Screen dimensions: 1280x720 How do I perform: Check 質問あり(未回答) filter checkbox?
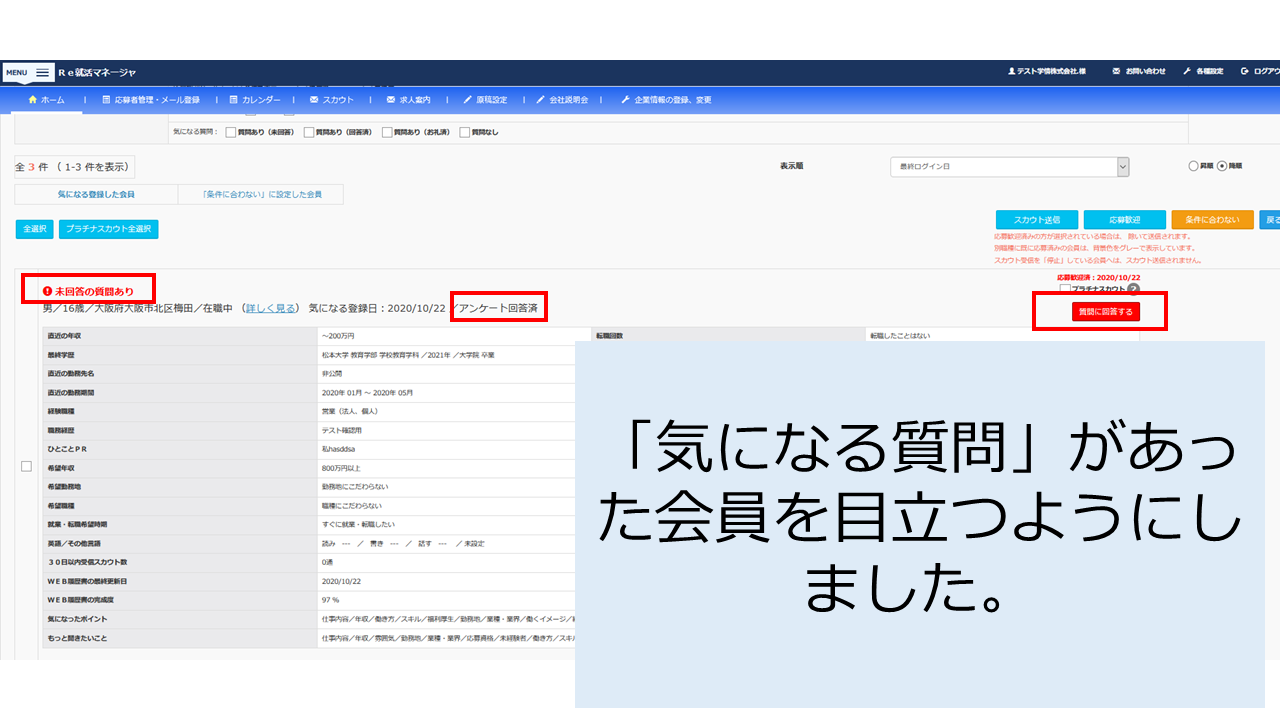click(231, 132)
